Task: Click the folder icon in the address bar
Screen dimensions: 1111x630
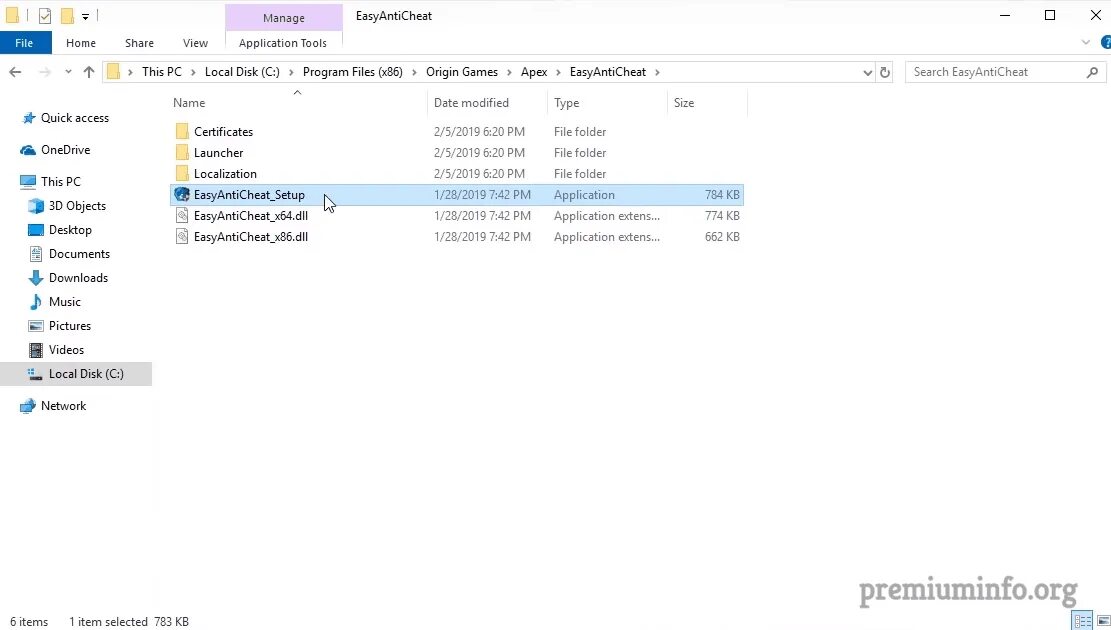Action: (113, 72)
